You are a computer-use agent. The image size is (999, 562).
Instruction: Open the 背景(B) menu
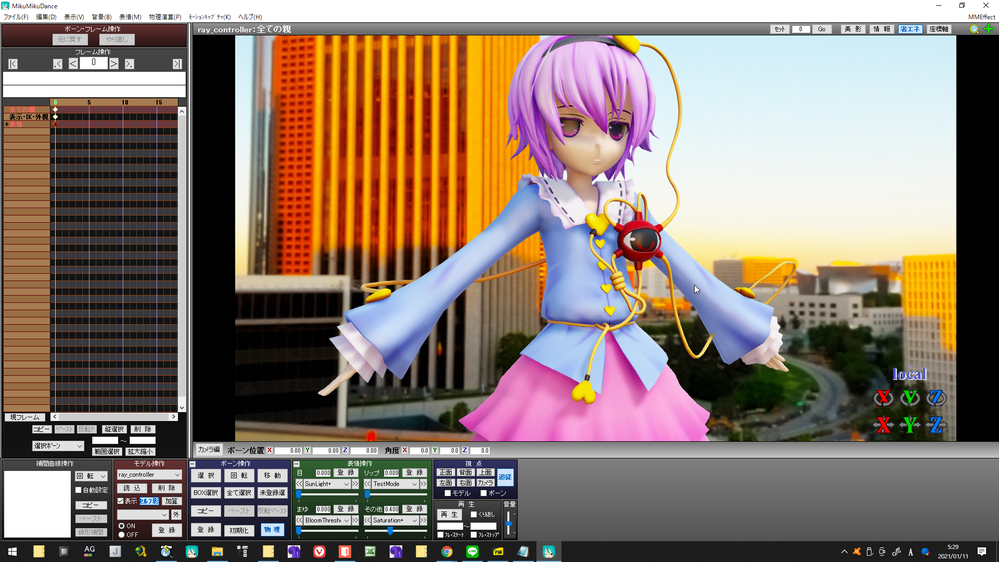click(102, 17)
